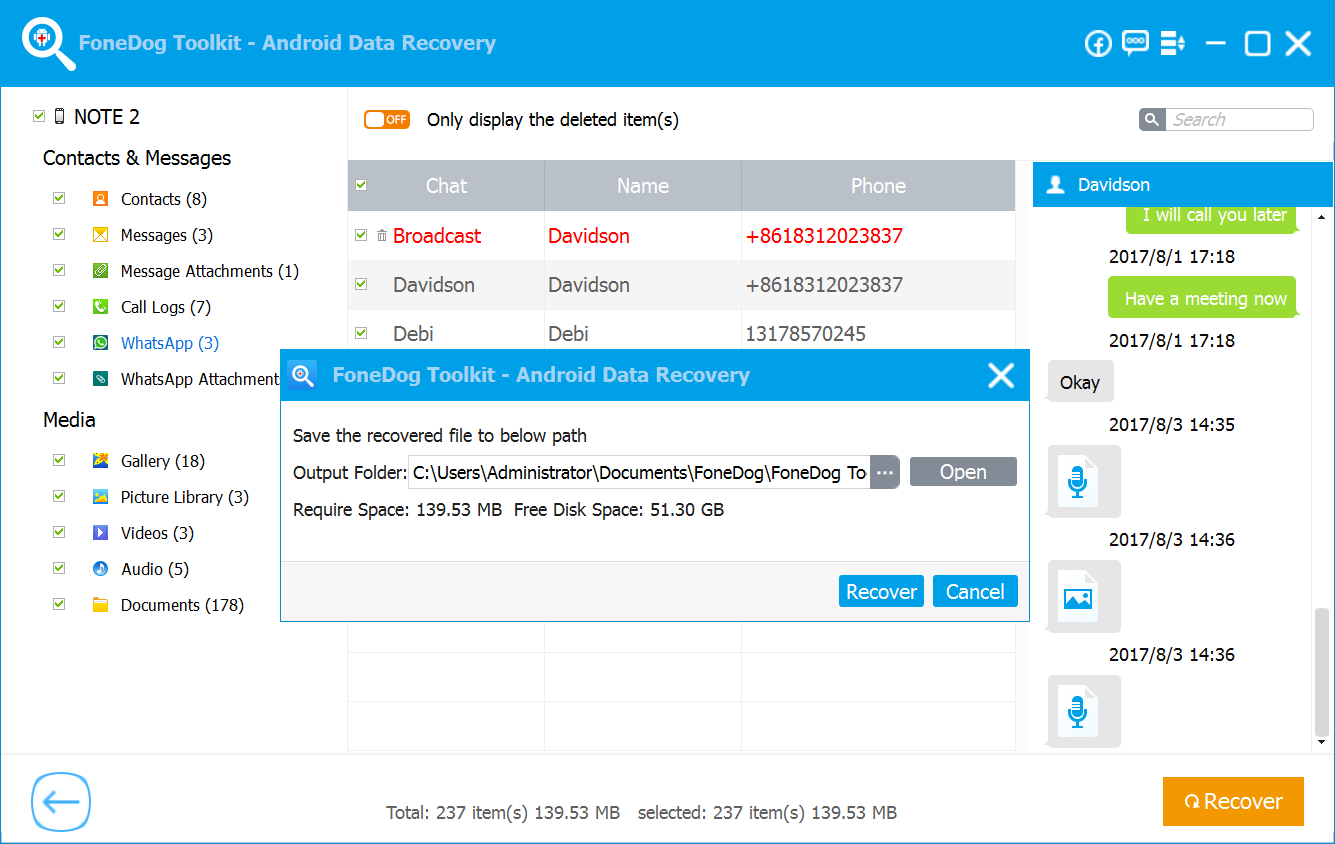Toggle the select-all checkbox in table header

pos(361,185)
